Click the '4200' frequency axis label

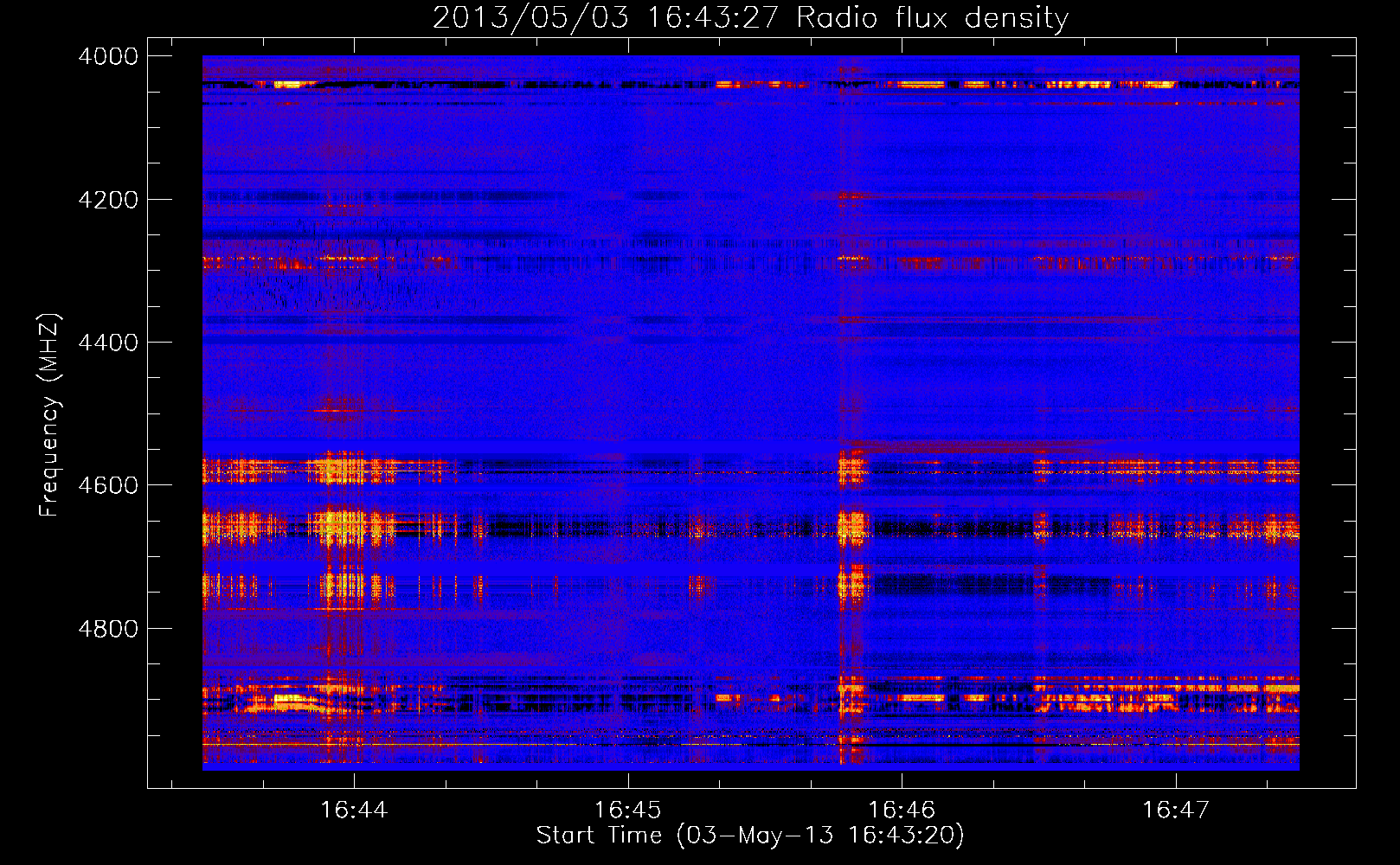coord(108,200)
